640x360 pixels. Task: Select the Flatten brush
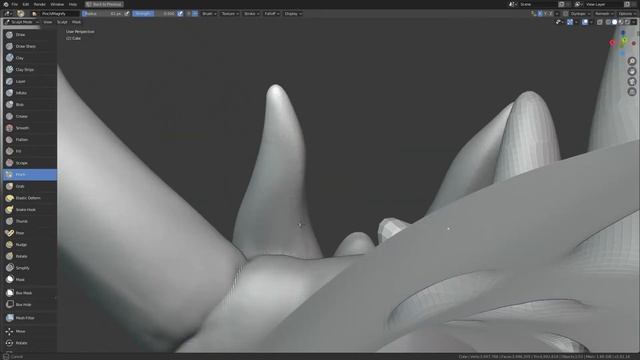point(29,140)
